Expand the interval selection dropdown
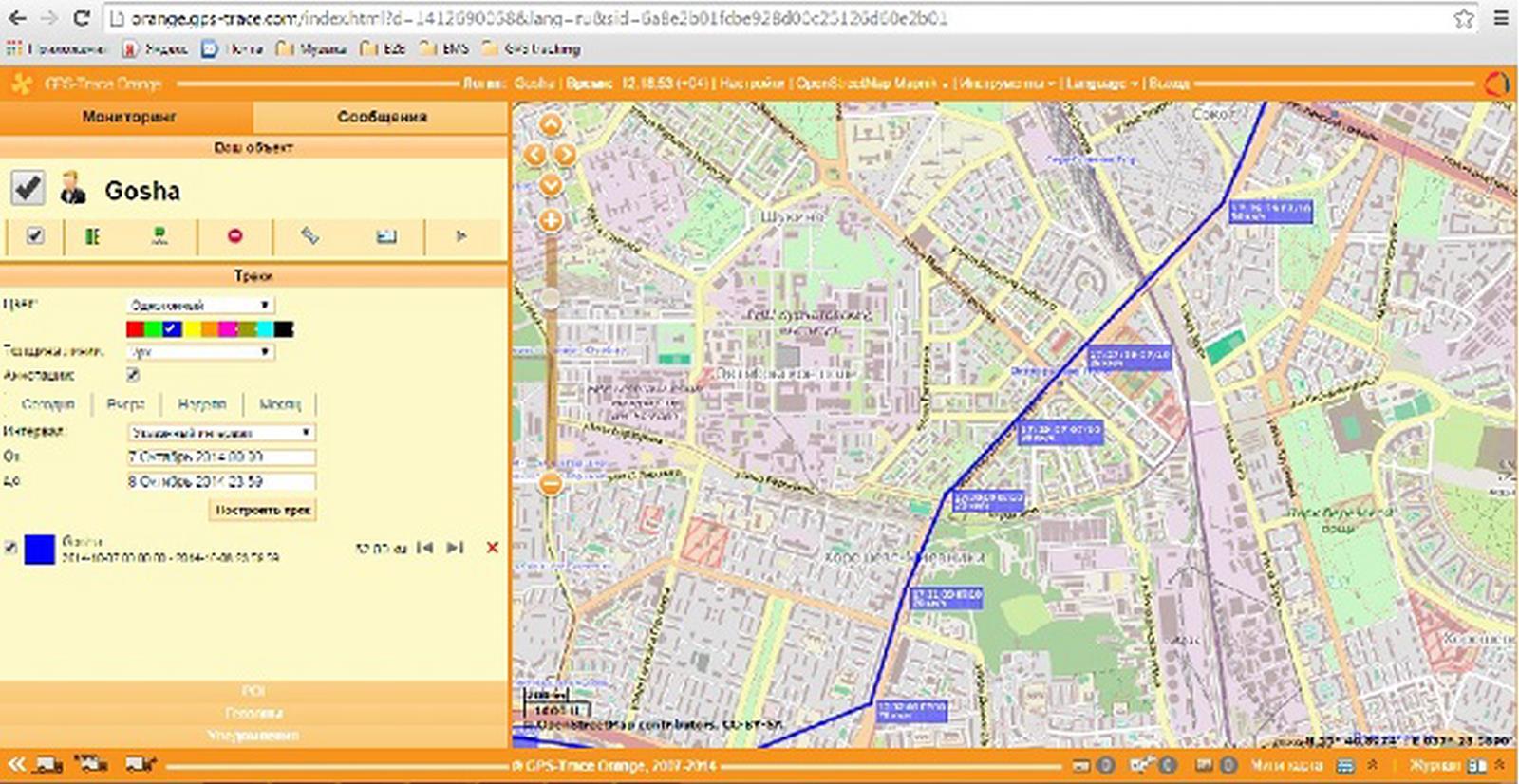Viewport: 1519px width, 784px height. coord(221,433)
